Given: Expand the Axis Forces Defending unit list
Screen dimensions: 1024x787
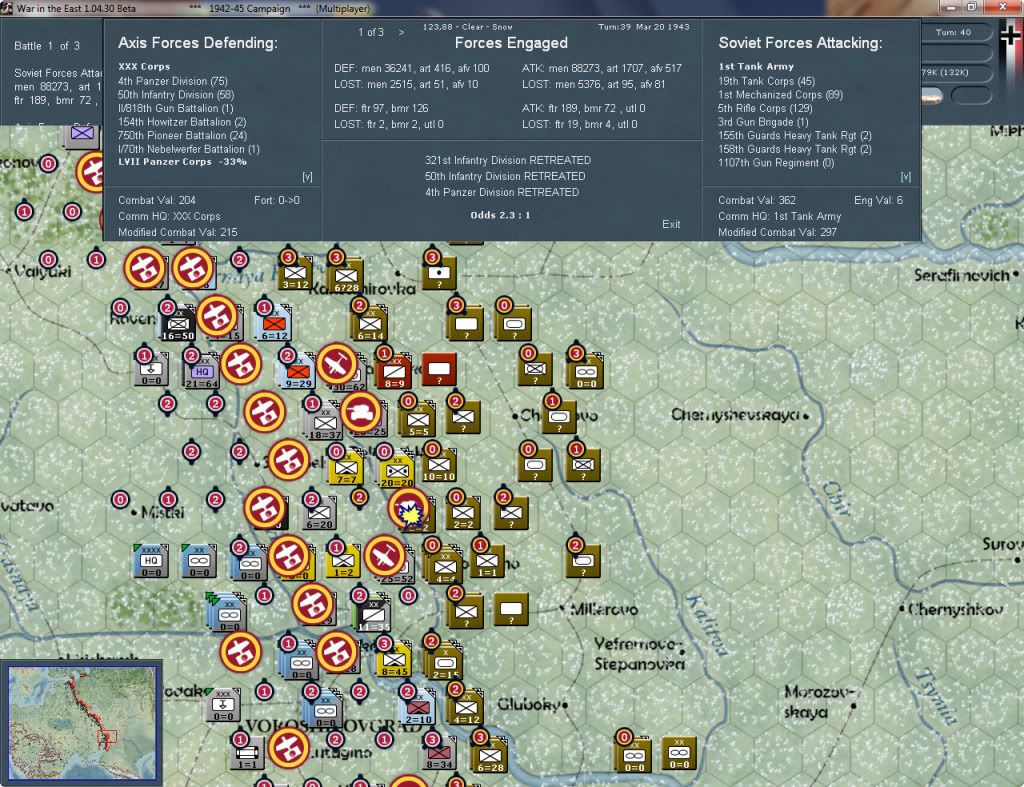Looking at the screenshot, I should [x=308, y=177].
